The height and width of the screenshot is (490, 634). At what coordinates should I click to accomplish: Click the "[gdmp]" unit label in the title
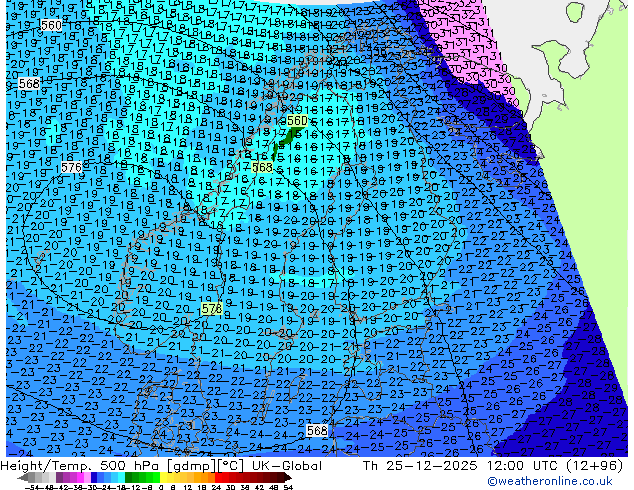pyautogui.click(x=193, y=466)
